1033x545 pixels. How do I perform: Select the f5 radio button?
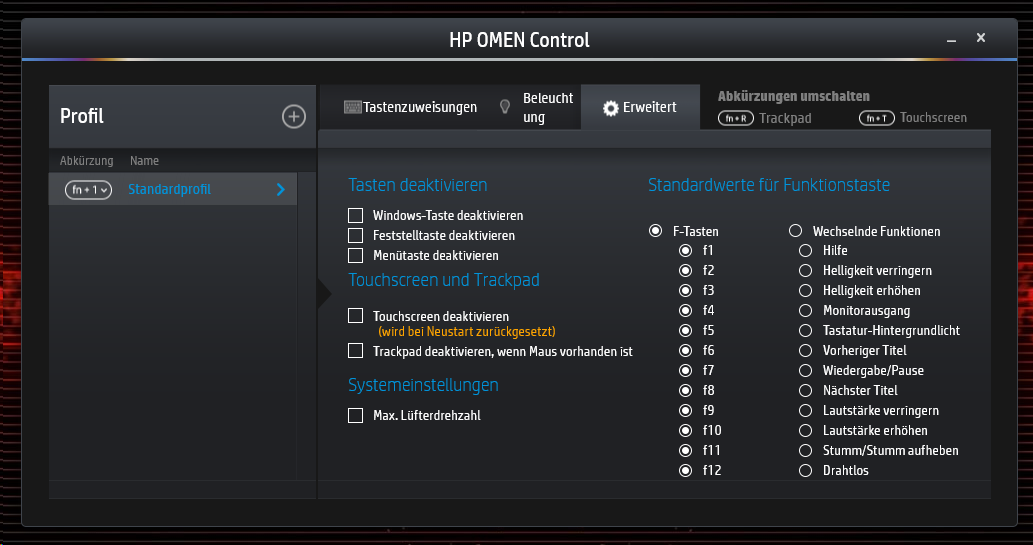point(686,330)
